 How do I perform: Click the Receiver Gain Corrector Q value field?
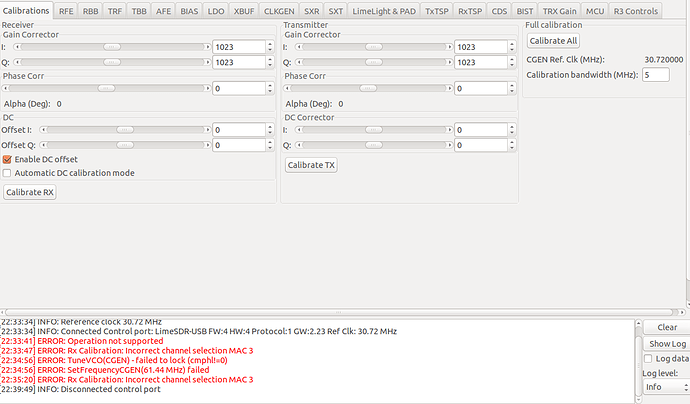click(239, 62)
